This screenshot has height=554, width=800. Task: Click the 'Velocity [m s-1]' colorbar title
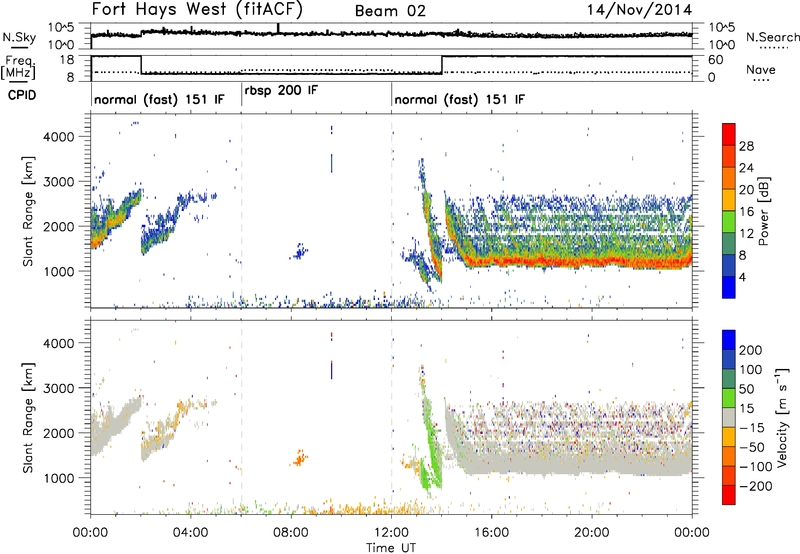click(781, 417)
